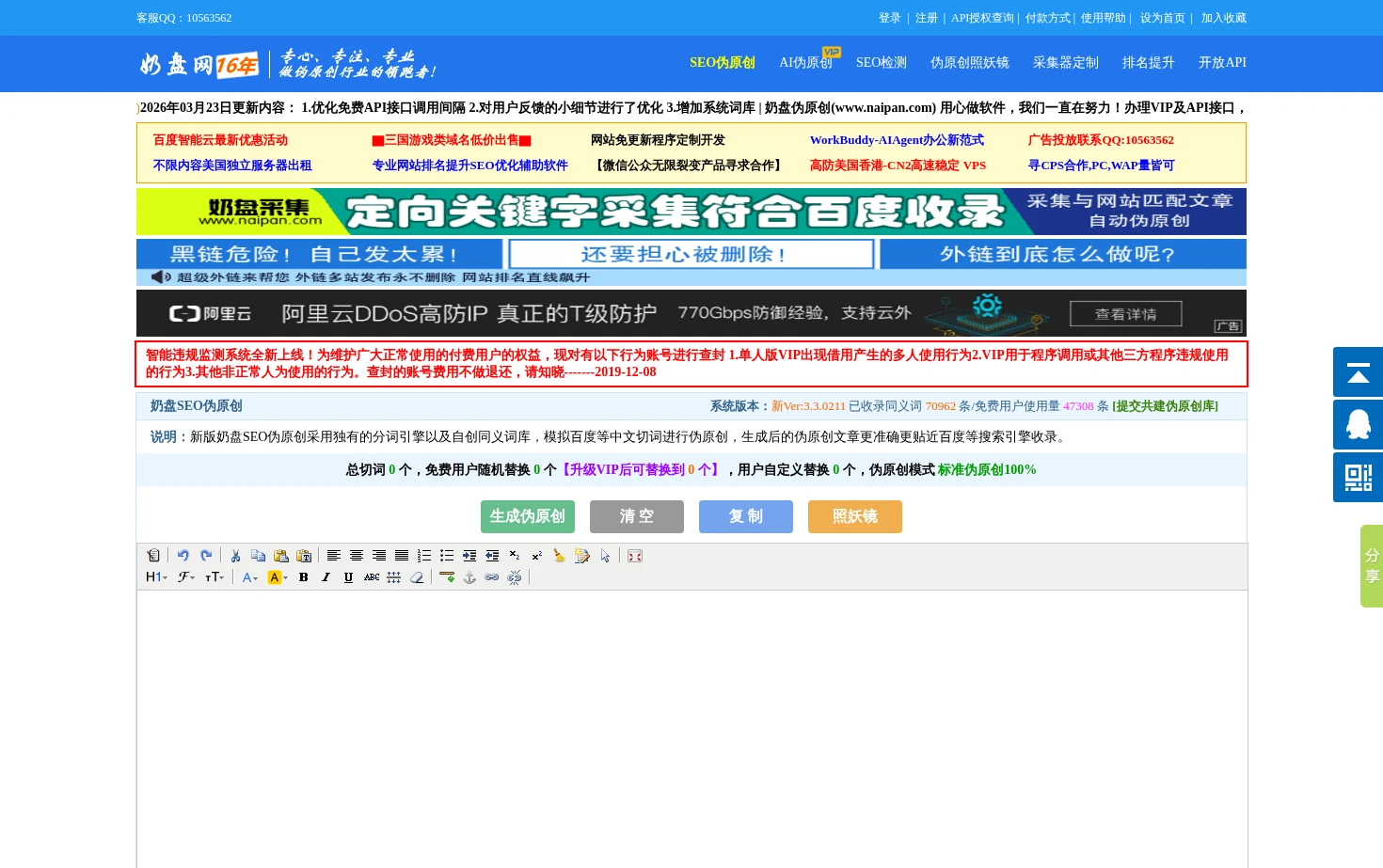Run quick format with the notepad-pencil icon
The image size is (1383, 868).
pos(582,556)
